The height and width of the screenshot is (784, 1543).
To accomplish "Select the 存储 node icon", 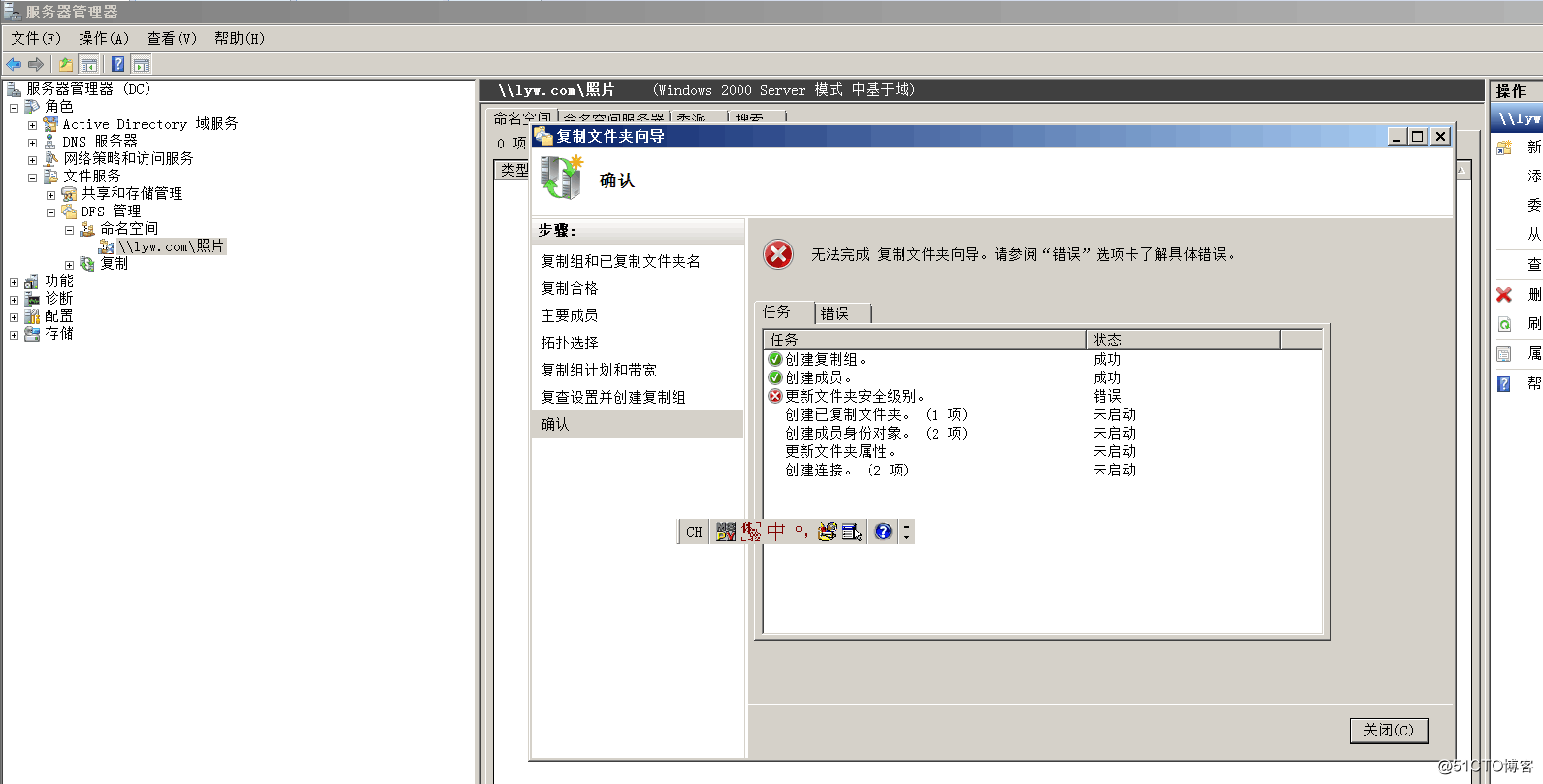I will click(32, 334).
